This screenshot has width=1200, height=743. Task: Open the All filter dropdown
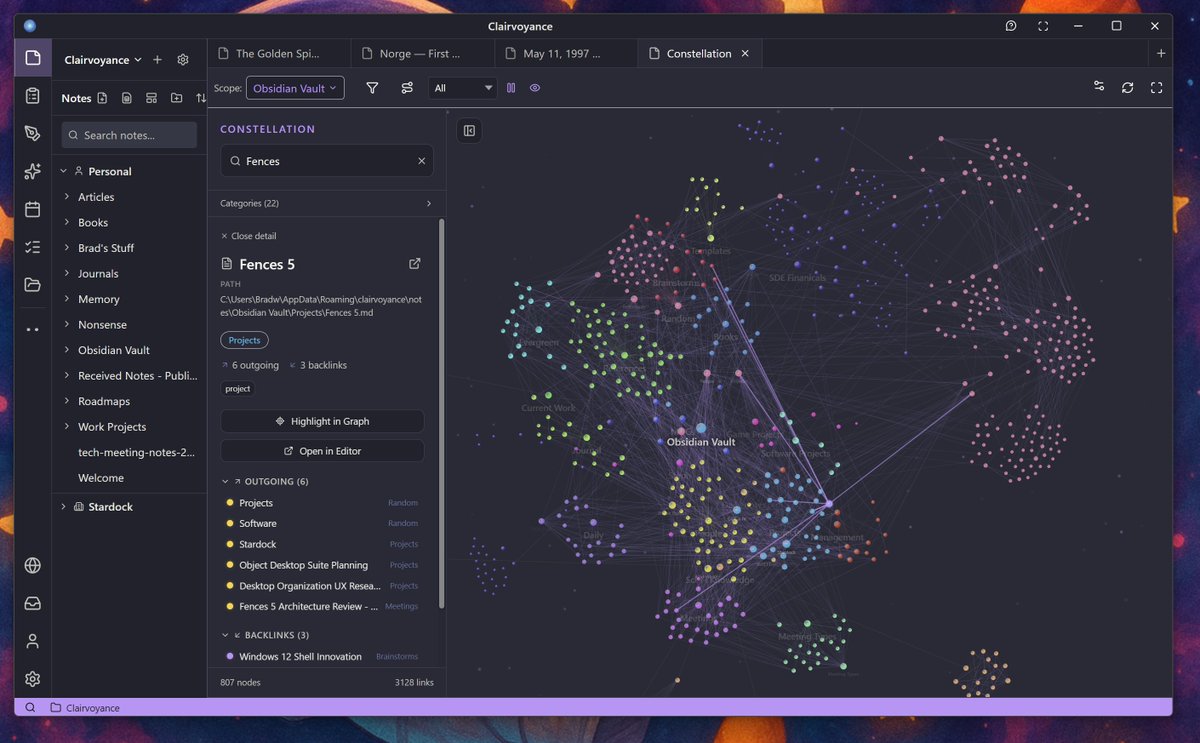coord(462,88)
